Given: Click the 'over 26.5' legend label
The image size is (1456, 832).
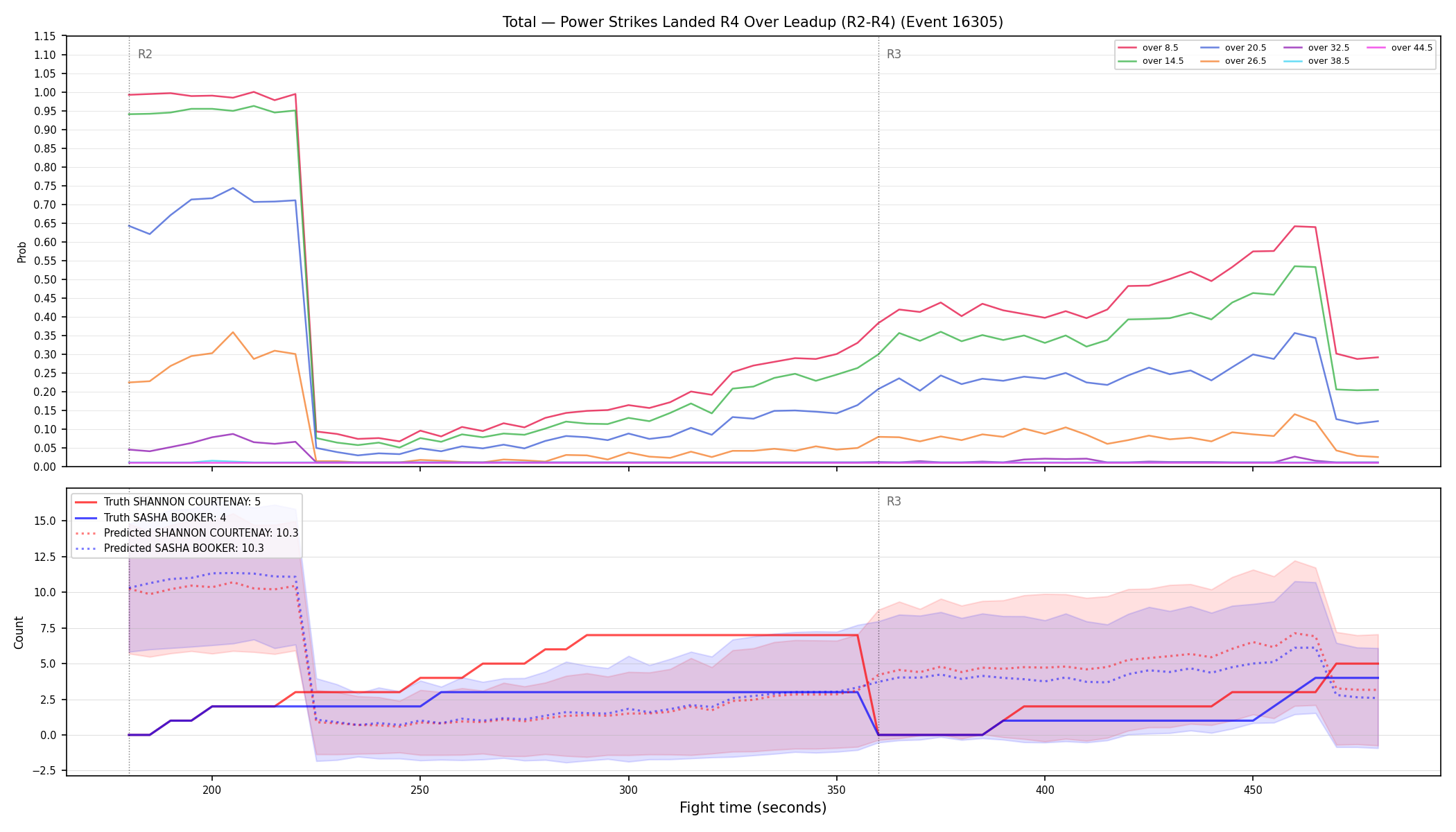Looking at the screenshot, I should 1245,61.
